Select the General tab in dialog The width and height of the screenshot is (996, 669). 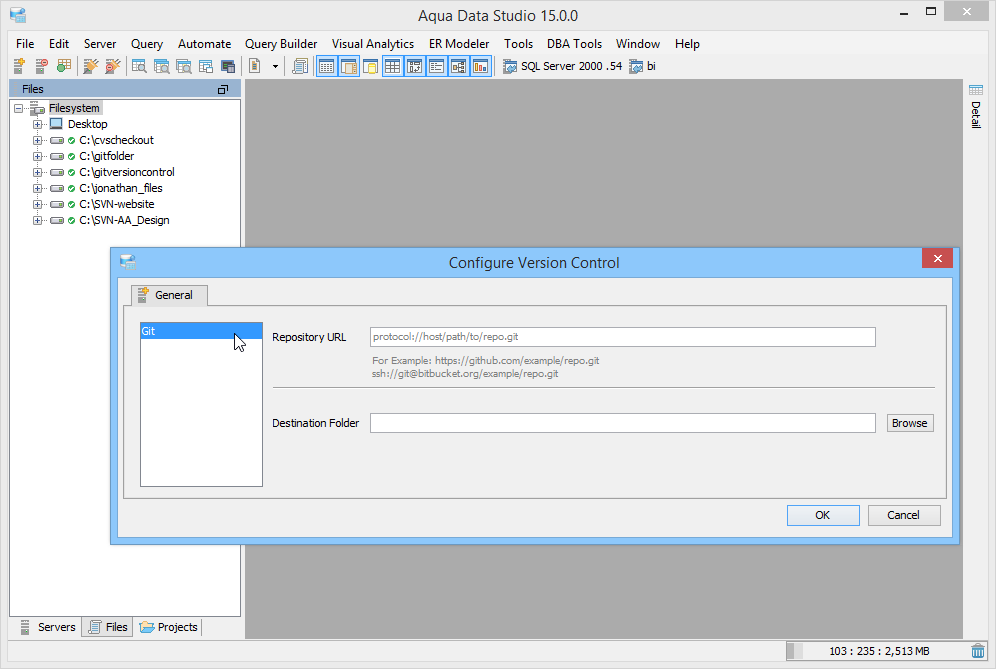pyautogui.click(x=169, y=295)
